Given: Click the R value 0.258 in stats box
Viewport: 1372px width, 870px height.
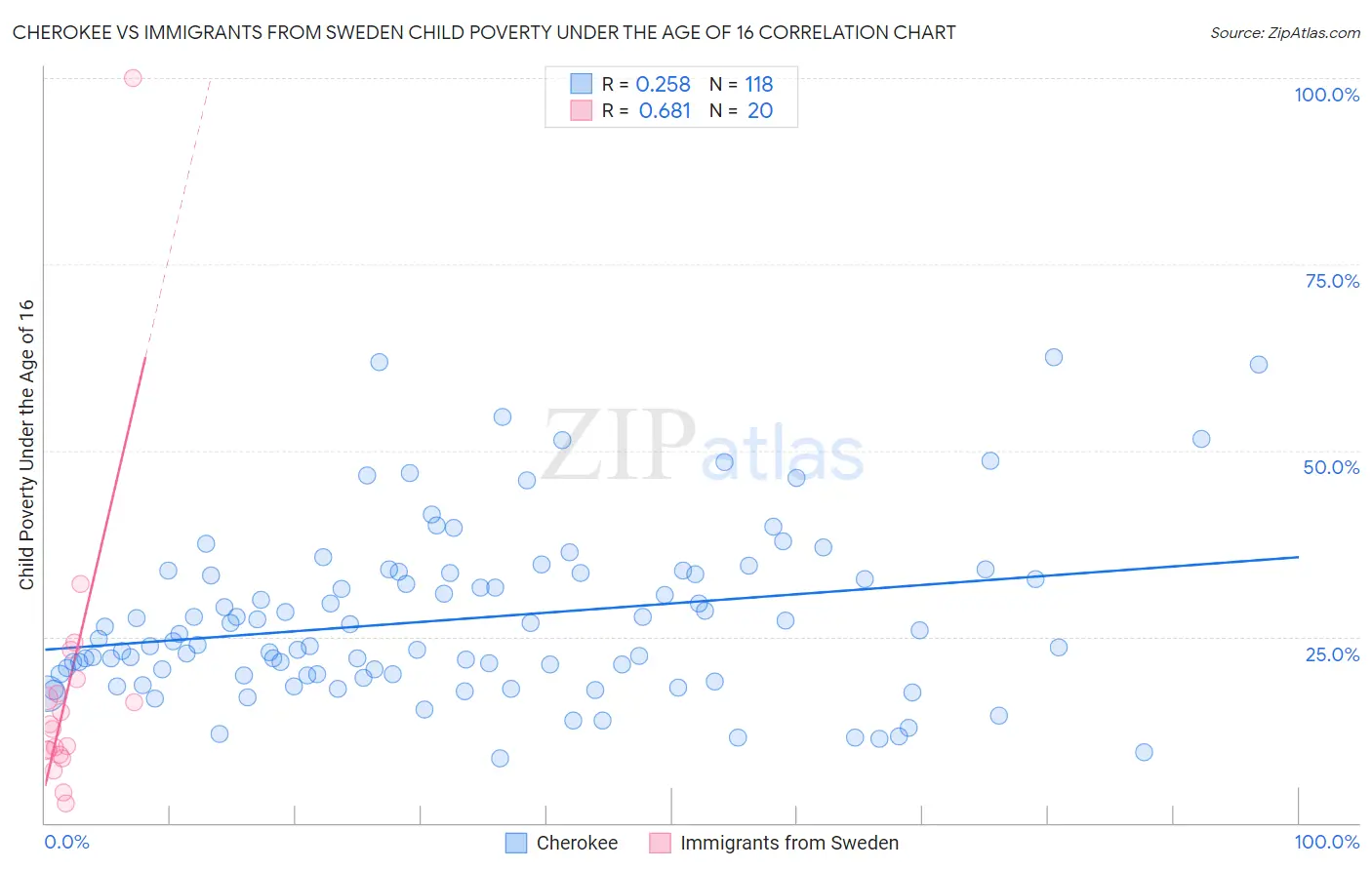Looking at the screenshot, I should [664, 84].
